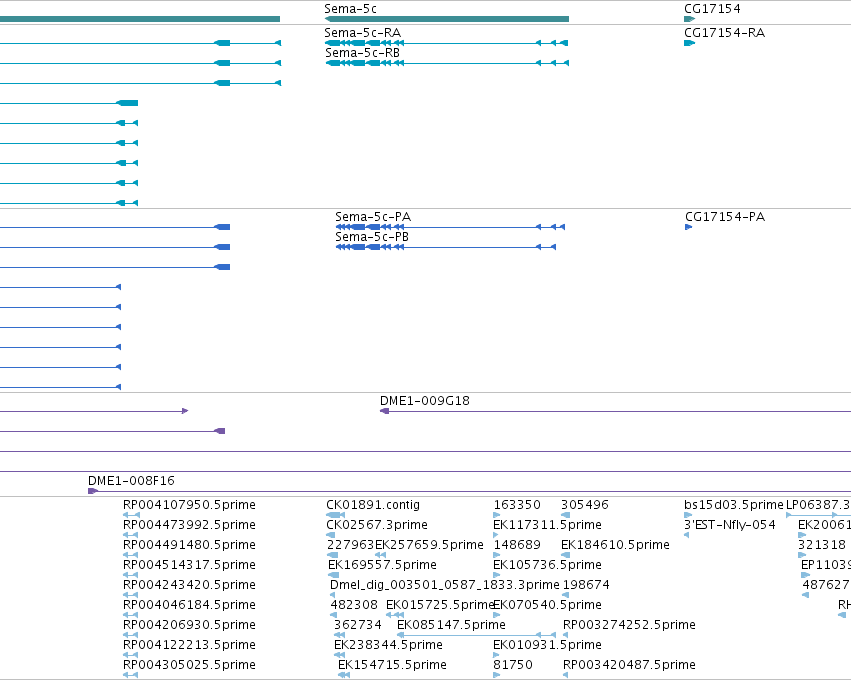Click the 163350 feature label
This screenshot has height=680, width=851.
coord(517,505)
